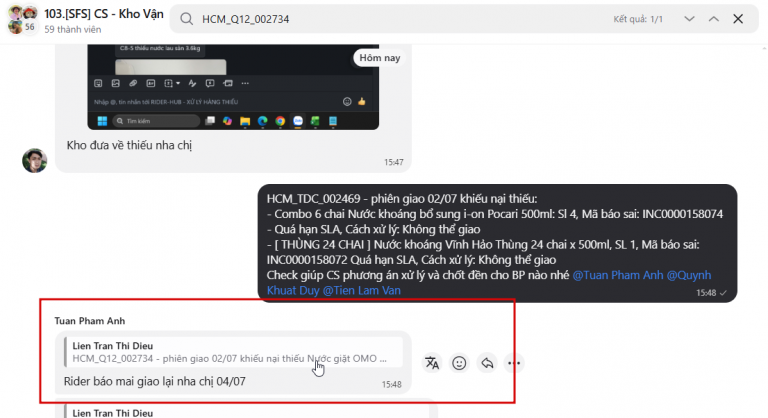Close the search bar with X
Screen dimensions: 768x418
(x=738, y=19)
